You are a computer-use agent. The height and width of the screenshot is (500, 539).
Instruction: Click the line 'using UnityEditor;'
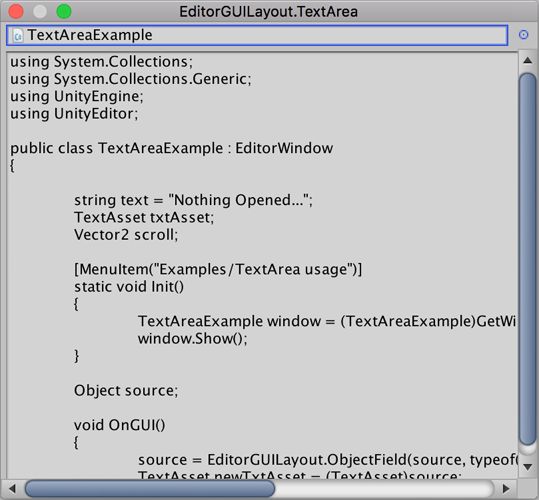point(74,114)
